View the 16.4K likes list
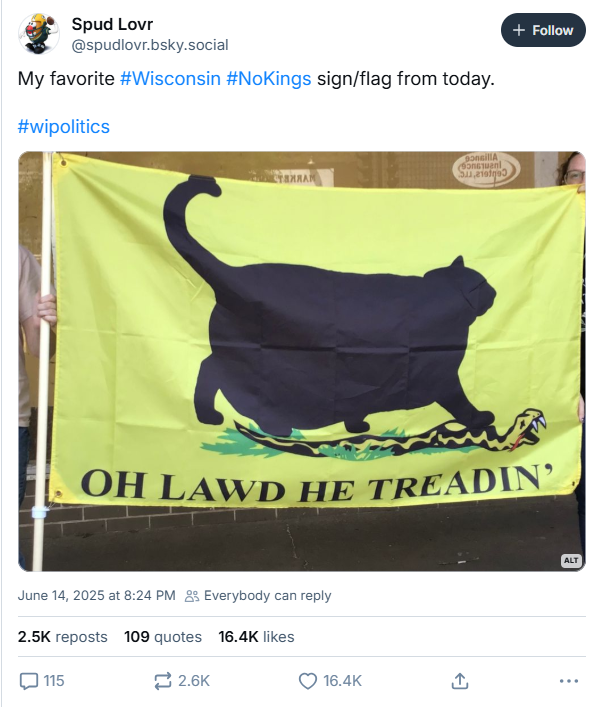The image size is (599, 707). point(256,637)
